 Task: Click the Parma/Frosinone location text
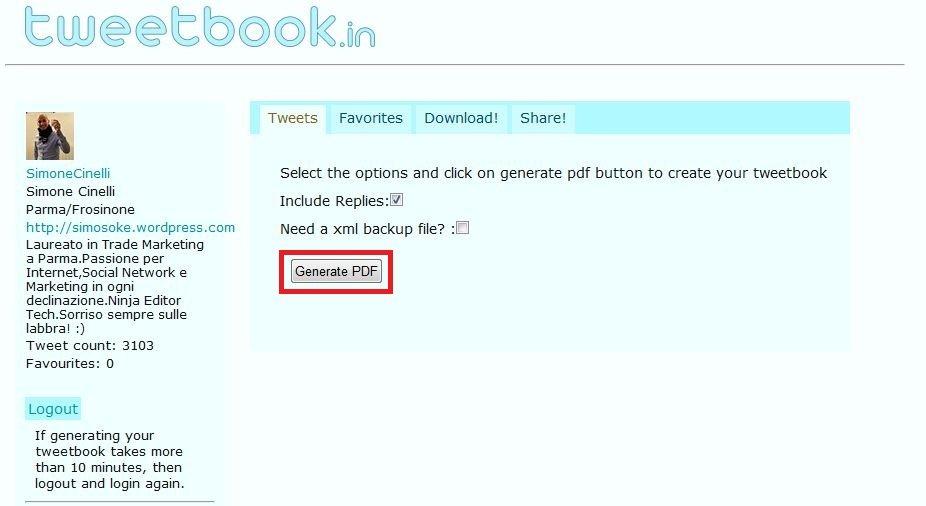coord(80,210)
